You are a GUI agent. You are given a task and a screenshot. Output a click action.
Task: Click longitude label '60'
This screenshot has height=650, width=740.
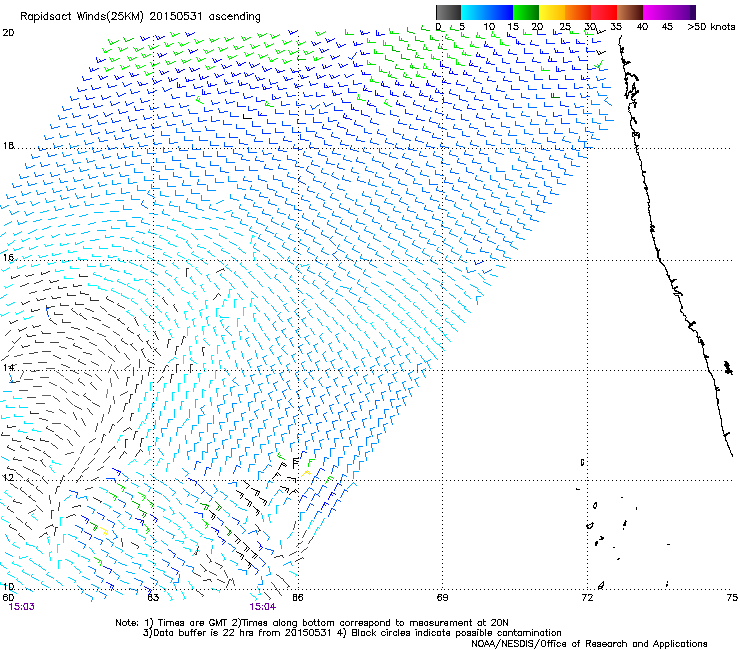(x=8, y=598)
